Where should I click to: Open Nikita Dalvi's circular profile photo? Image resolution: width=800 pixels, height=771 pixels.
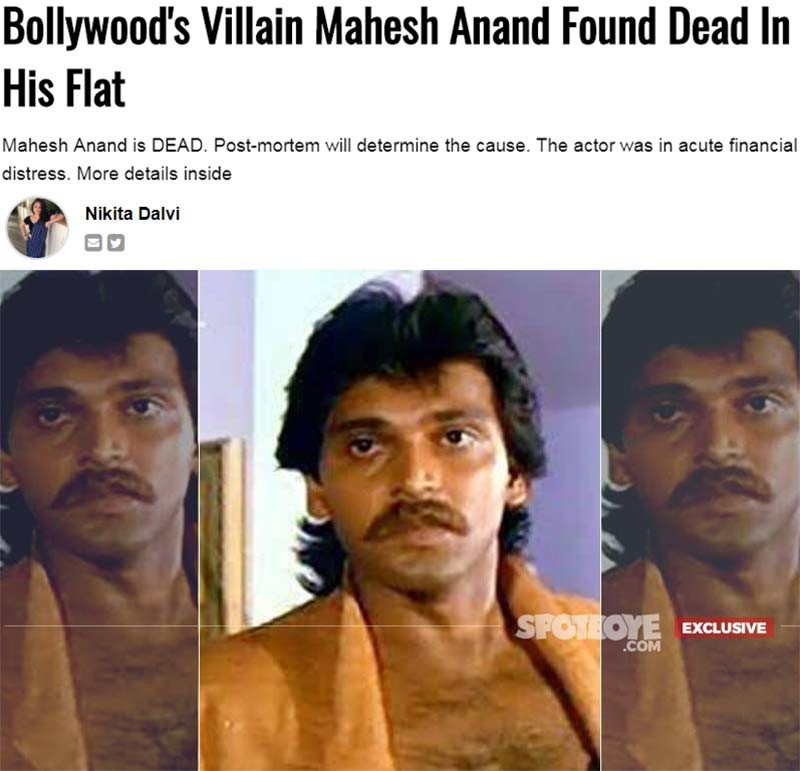tap(37, 228)
